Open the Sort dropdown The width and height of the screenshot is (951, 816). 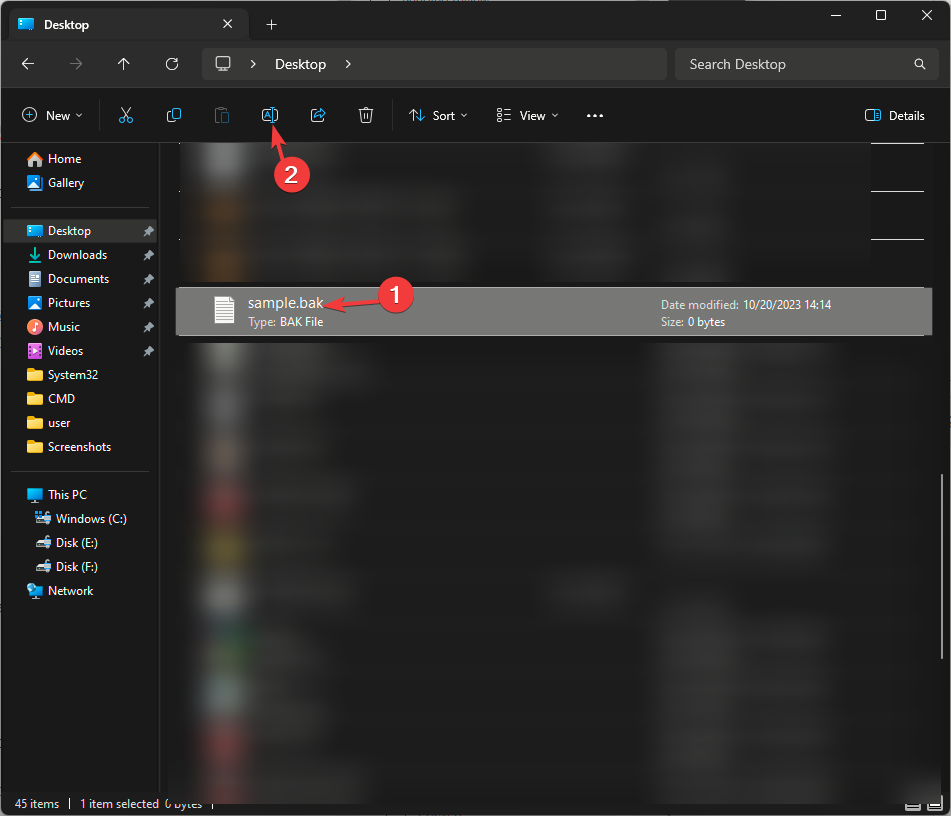coord(438,115)
